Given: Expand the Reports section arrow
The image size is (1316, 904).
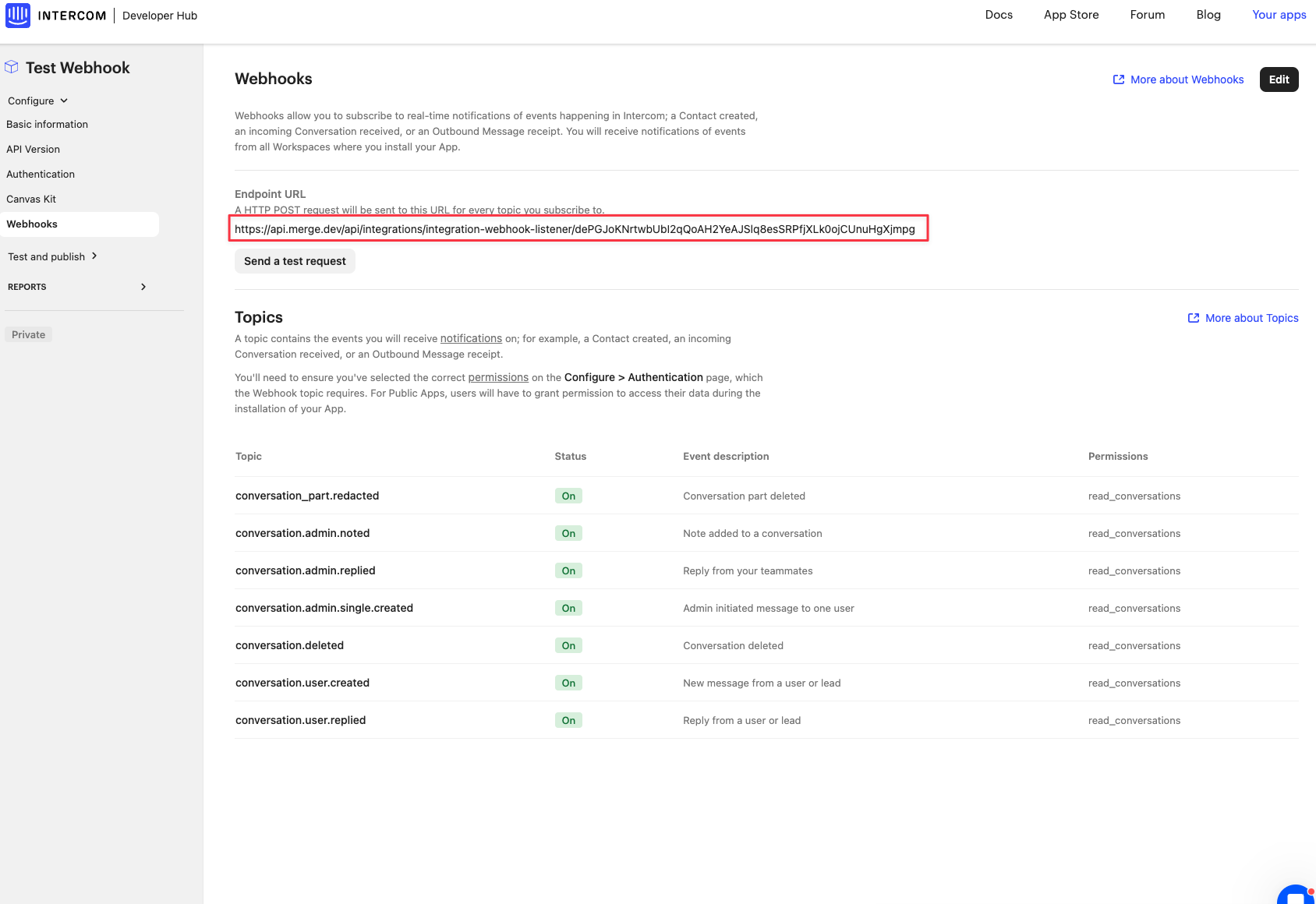Looking at the screenshot, I should [x=143, y=287].
